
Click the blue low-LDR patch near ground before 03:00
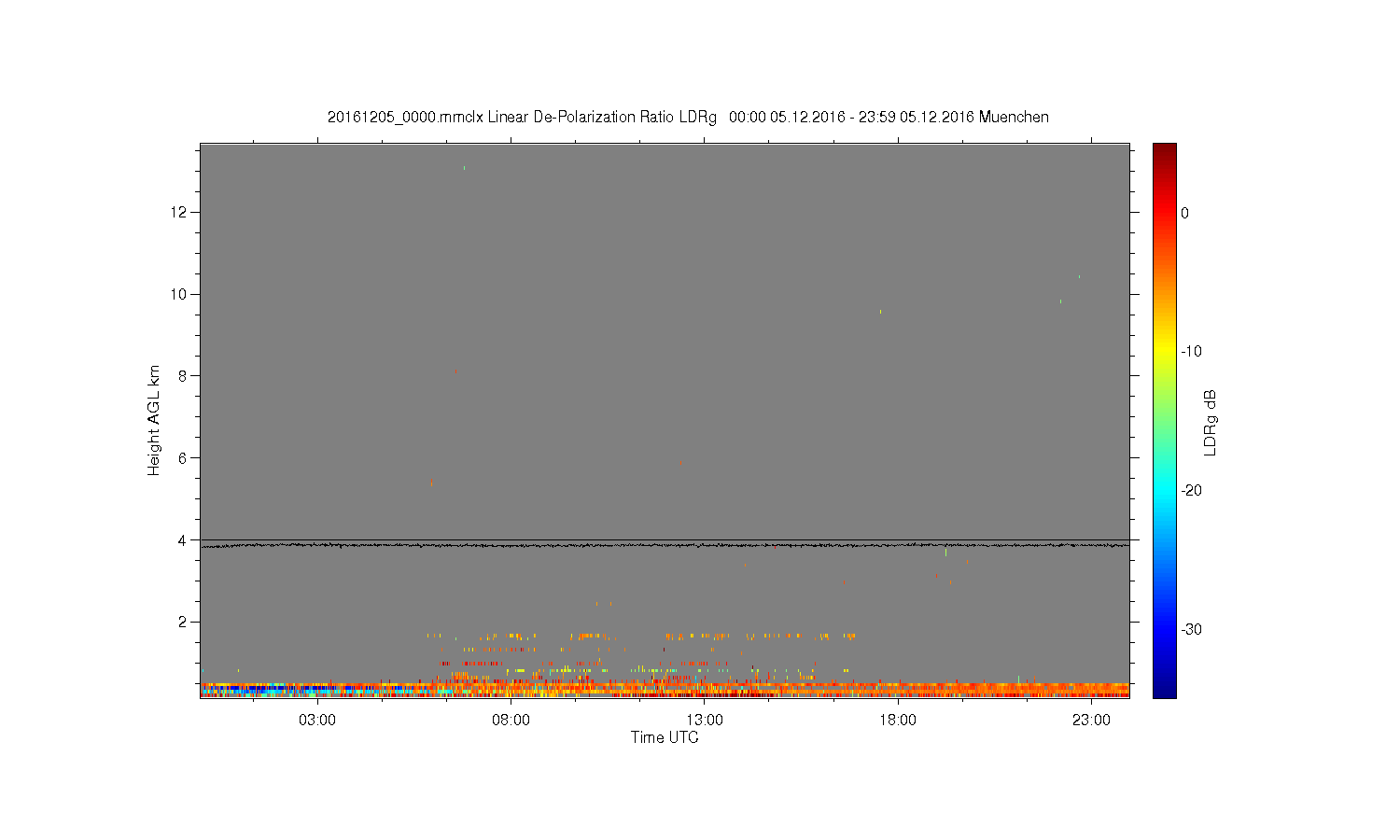(271, 689)
